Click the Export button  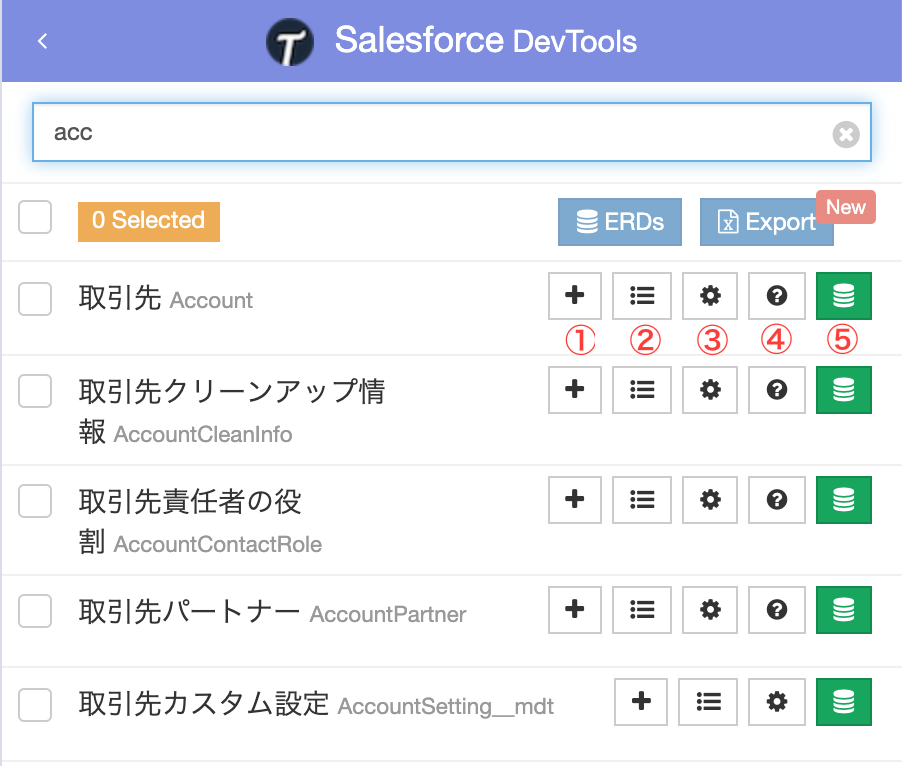point(766,222)
